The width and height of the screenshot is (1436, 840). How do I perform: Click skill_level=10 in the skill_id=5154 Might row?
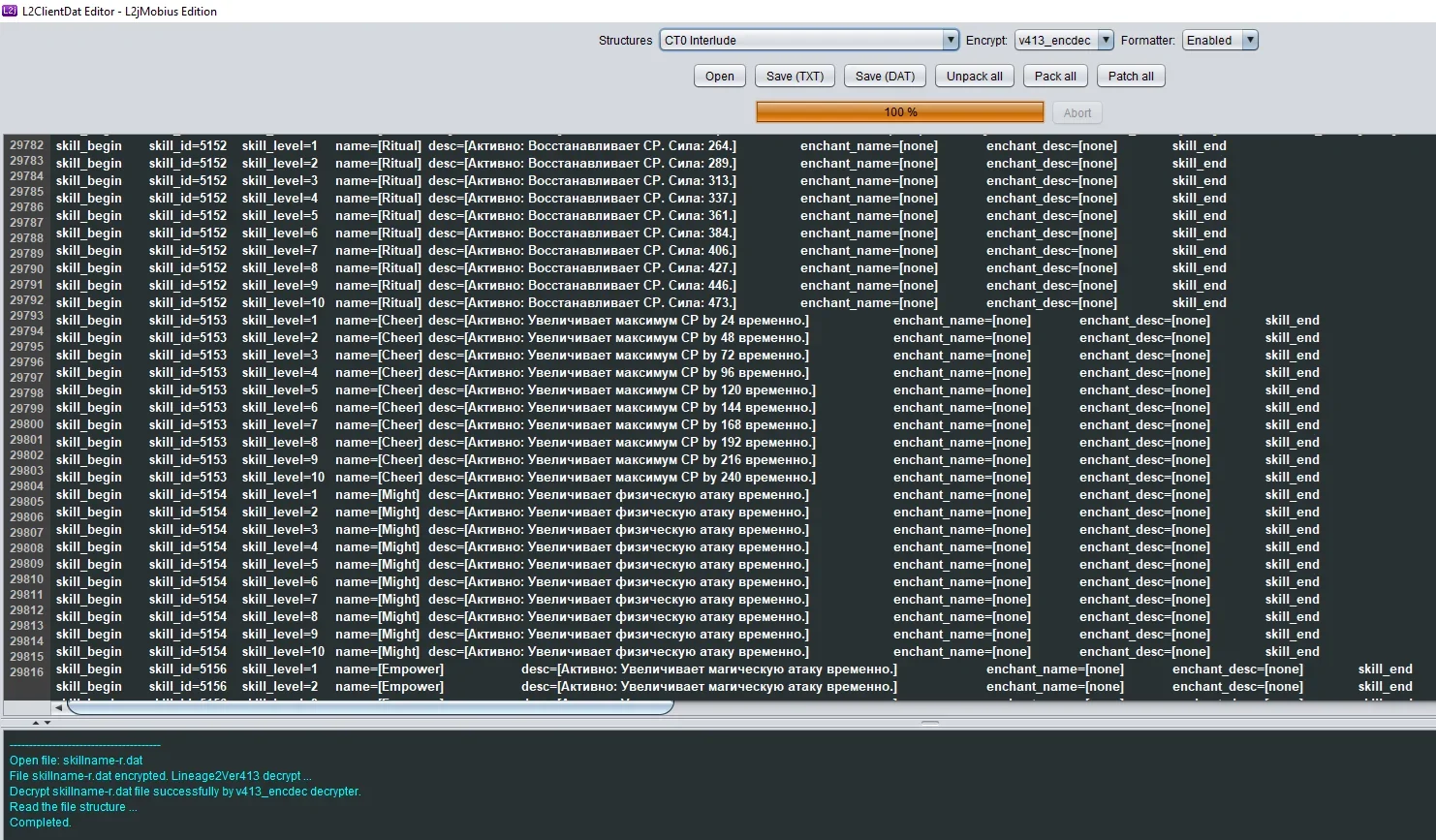[x=283, y=652]
